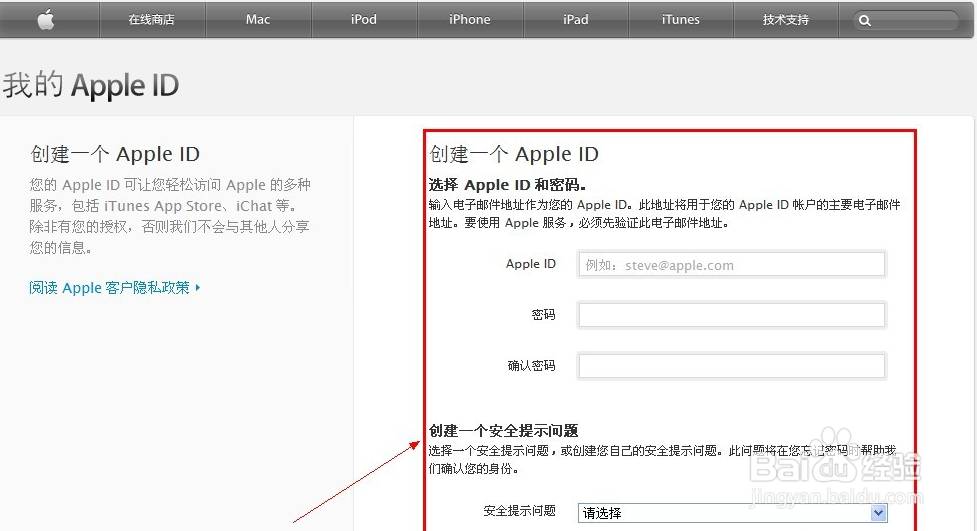
Task: Click the 安全提示问题 field label
Action: coord(520,511)
